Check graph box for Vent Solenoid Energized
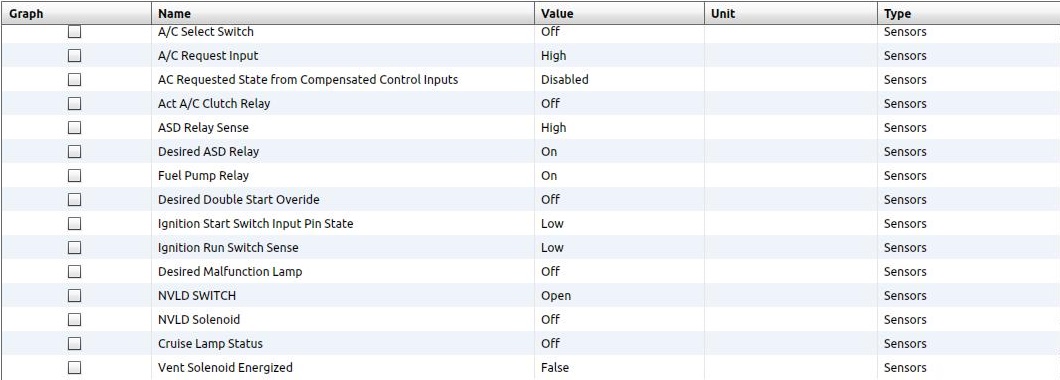Image resolution: width=1060 pixels, height=380 pixels. click(x=74, y=367)
